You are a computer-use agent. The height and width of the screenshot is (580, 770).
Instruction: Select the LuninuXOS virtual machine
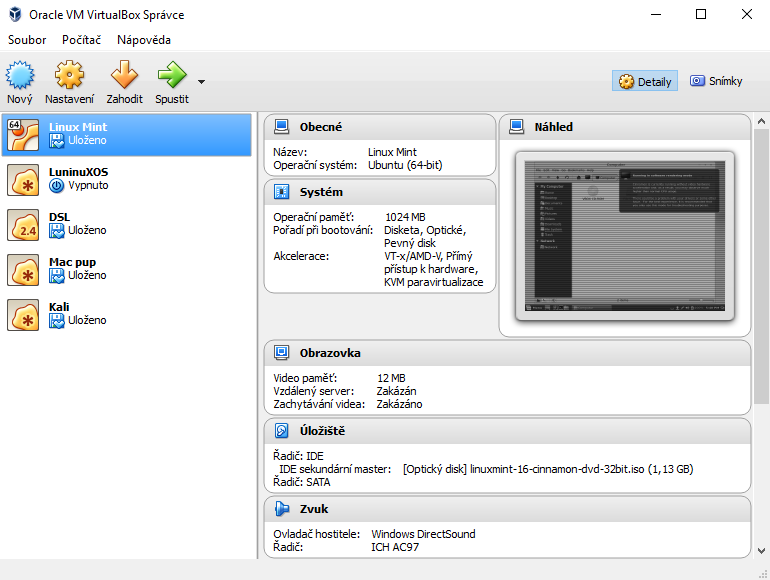(x=127, y=179)
